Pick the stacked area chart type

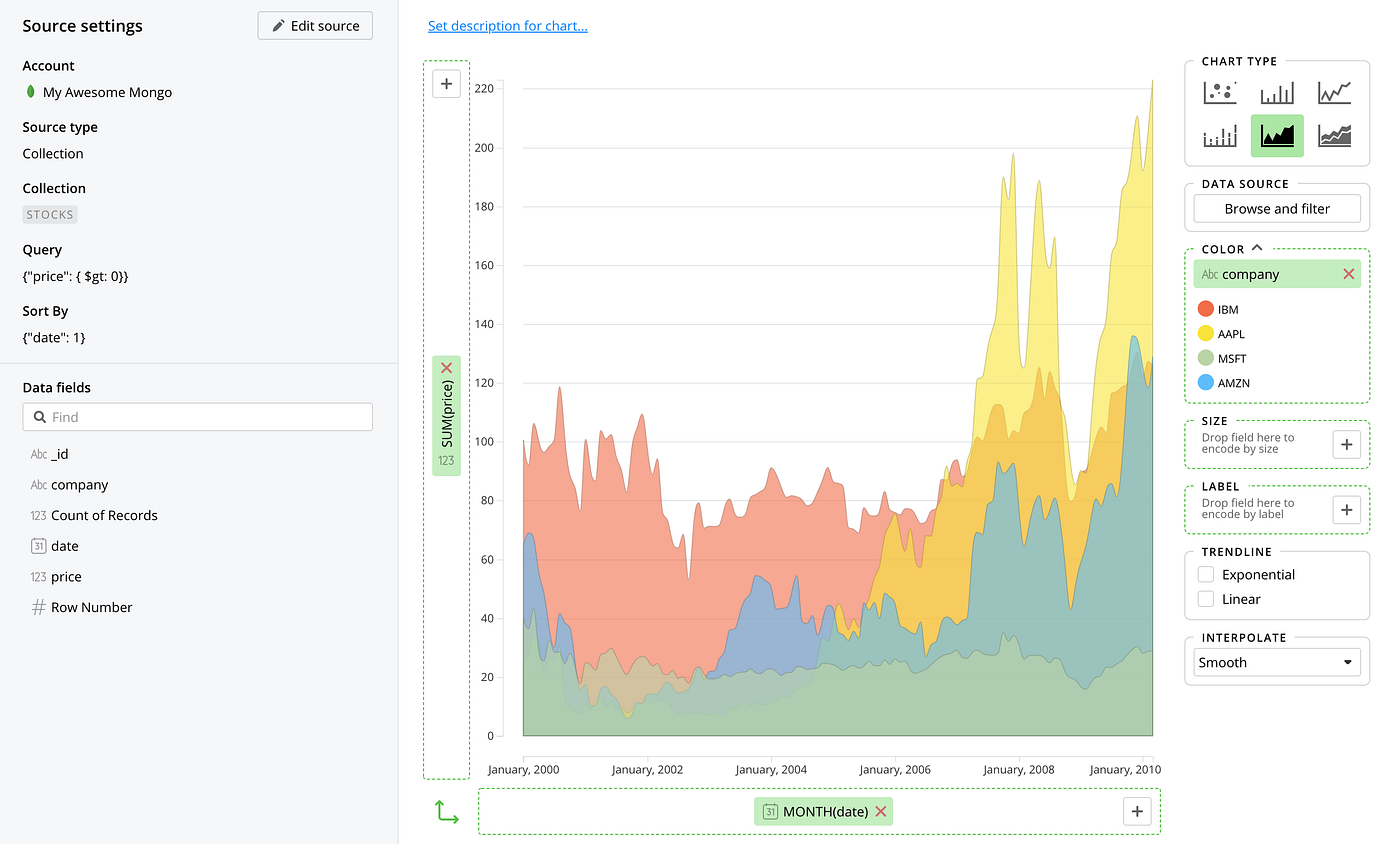(x=1334, y=135)
